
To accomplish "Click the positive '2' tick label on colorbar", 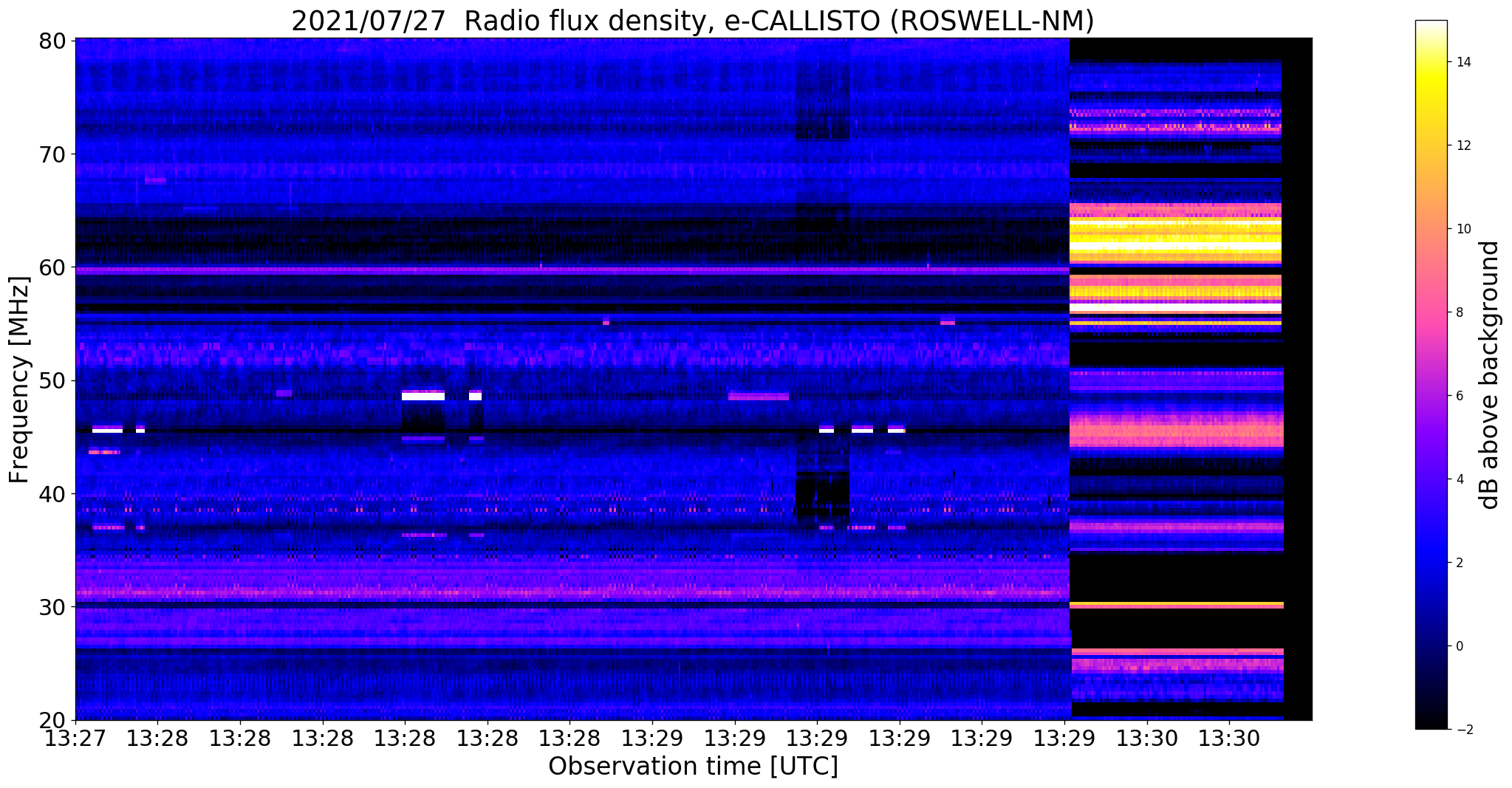I will coord(1459,563).
